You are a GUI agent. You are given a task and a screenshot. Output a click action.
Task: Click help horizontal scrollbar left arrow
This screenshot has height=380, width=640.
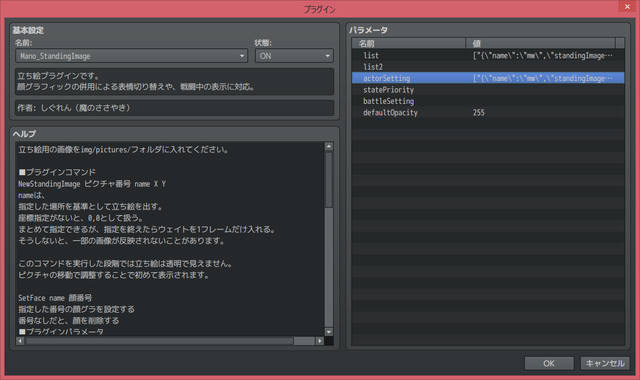[x=20, y=341]
